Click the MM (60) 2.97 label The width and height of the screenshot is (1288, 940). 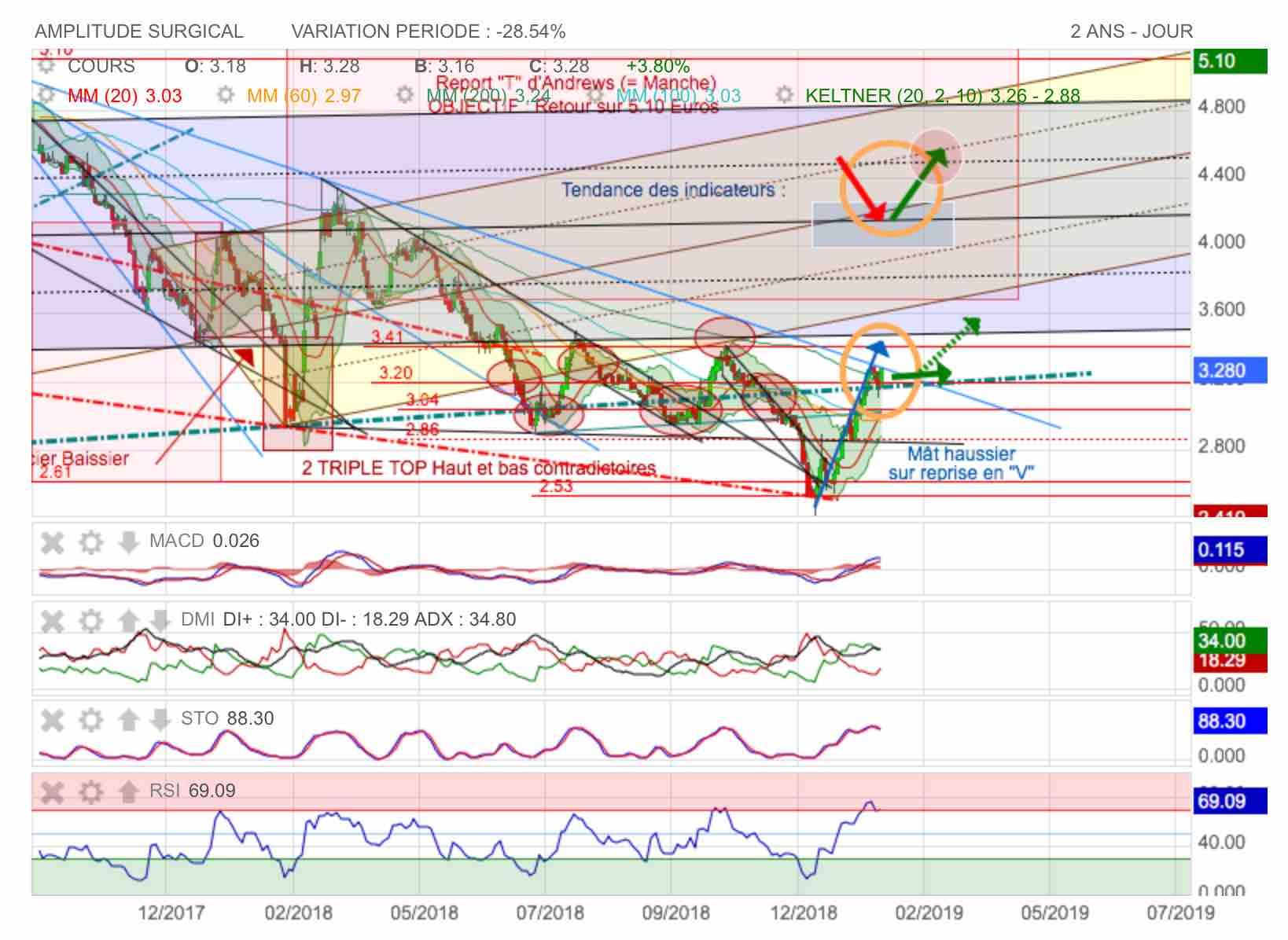point(304,96)
